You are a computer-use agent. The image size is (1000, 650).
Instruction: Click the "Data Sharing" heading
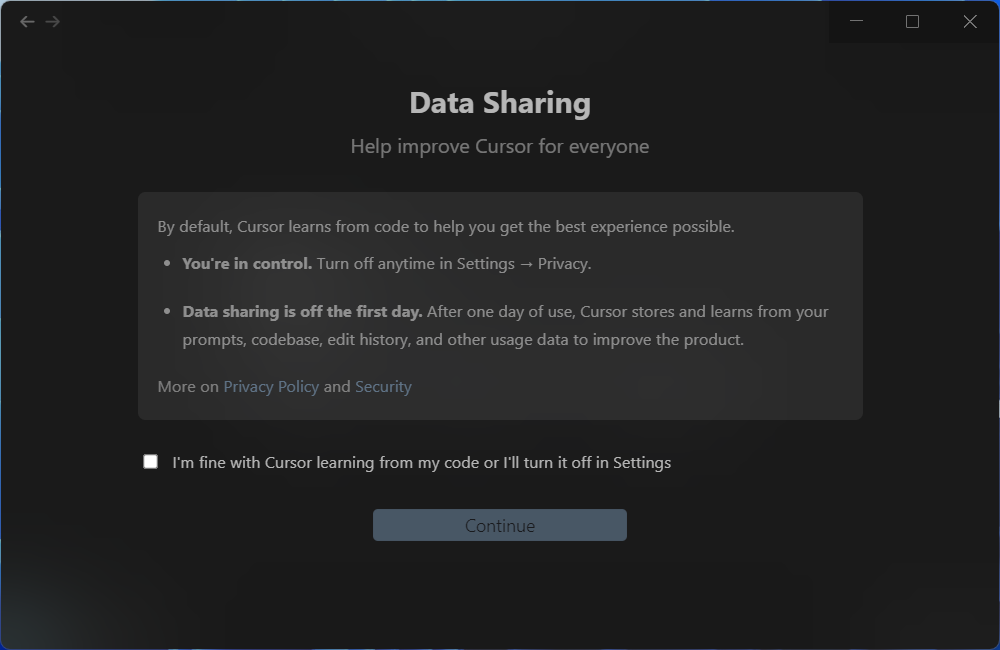tap(500, 103)
